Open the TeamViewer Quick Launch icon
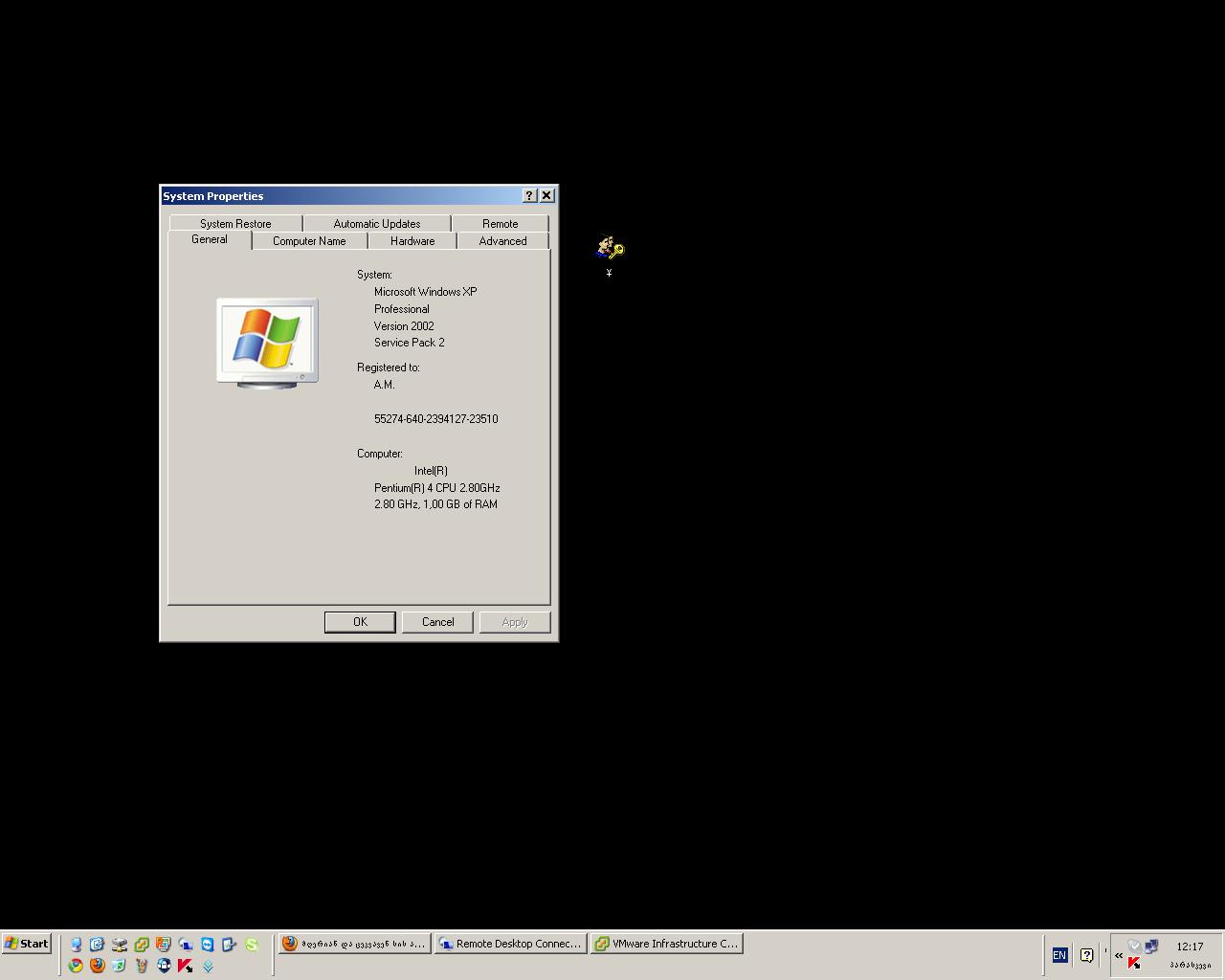This screenshot has width=1225, height=980. click(x=207, y=945)
